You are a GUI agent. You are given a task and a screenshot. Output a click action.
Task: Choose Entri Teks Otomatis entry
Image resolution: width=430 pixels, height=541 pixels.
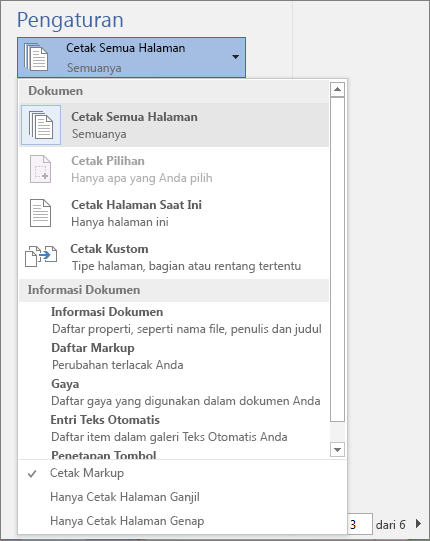[174, 428]
